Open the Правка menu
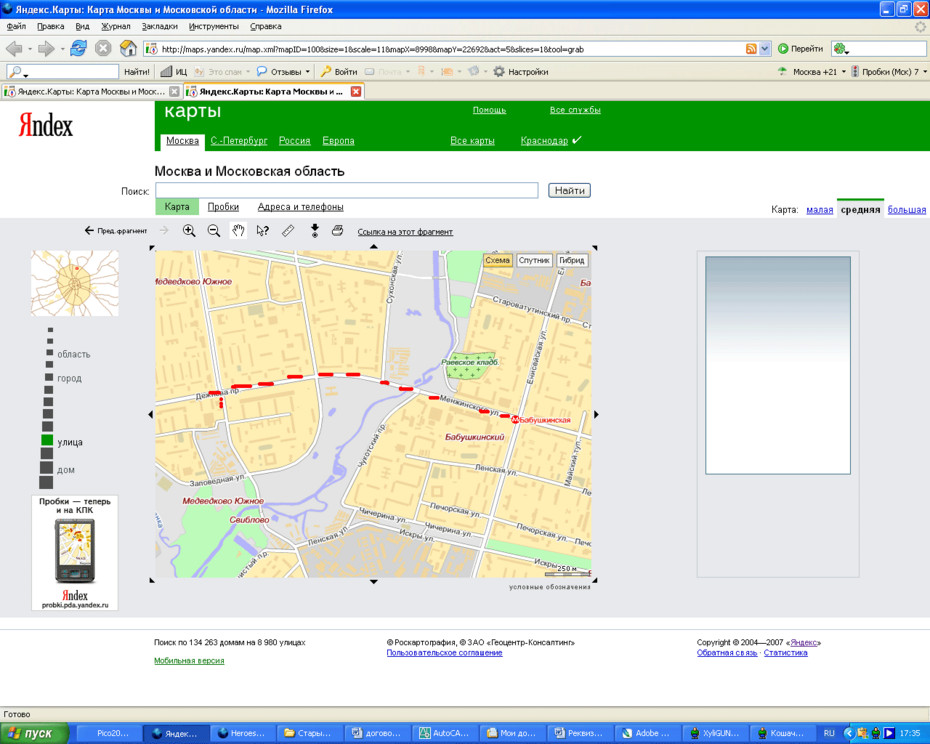 [50, 26]
